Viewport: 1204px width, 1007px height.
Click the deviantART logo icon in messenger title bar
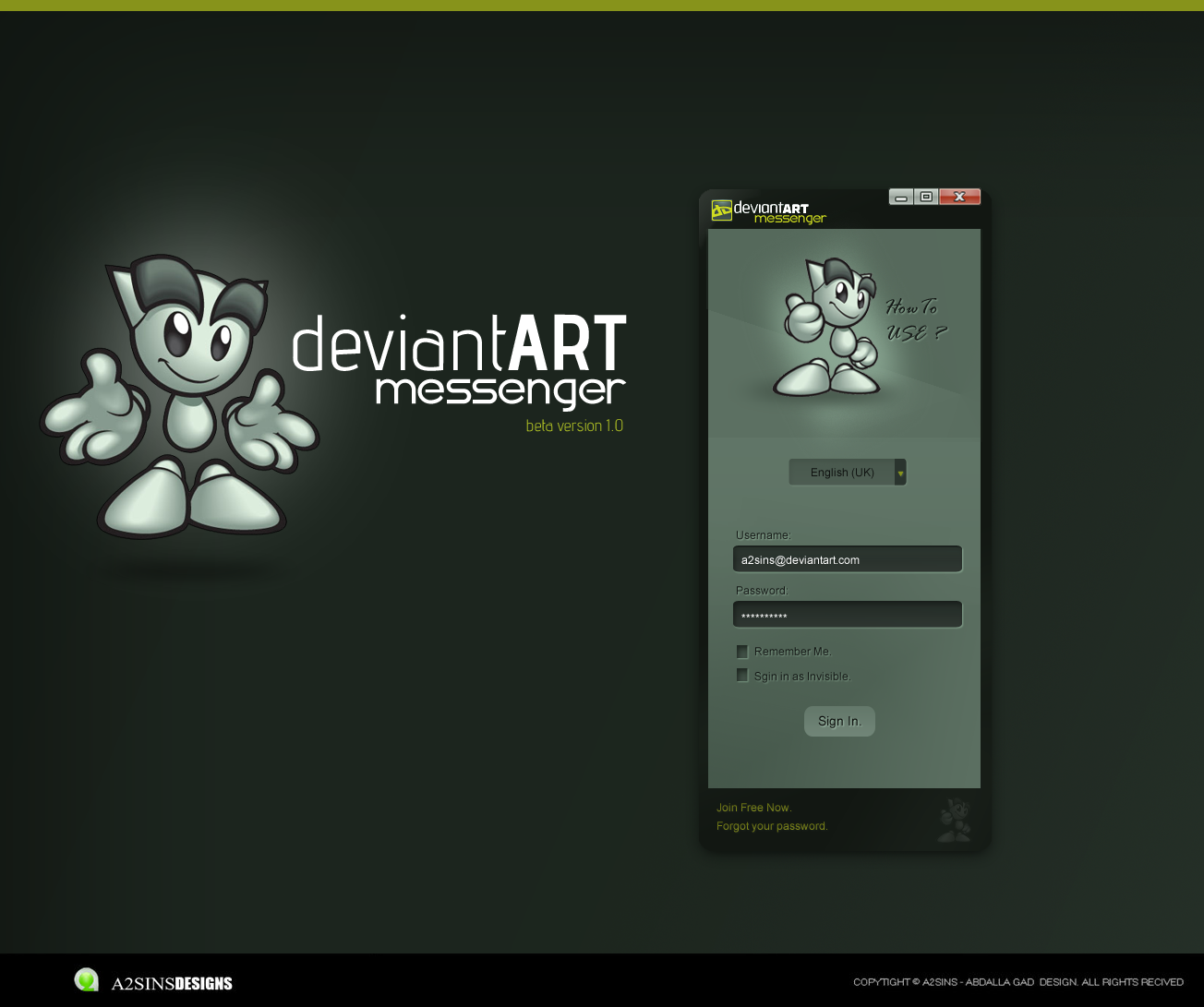click(721, 210)
